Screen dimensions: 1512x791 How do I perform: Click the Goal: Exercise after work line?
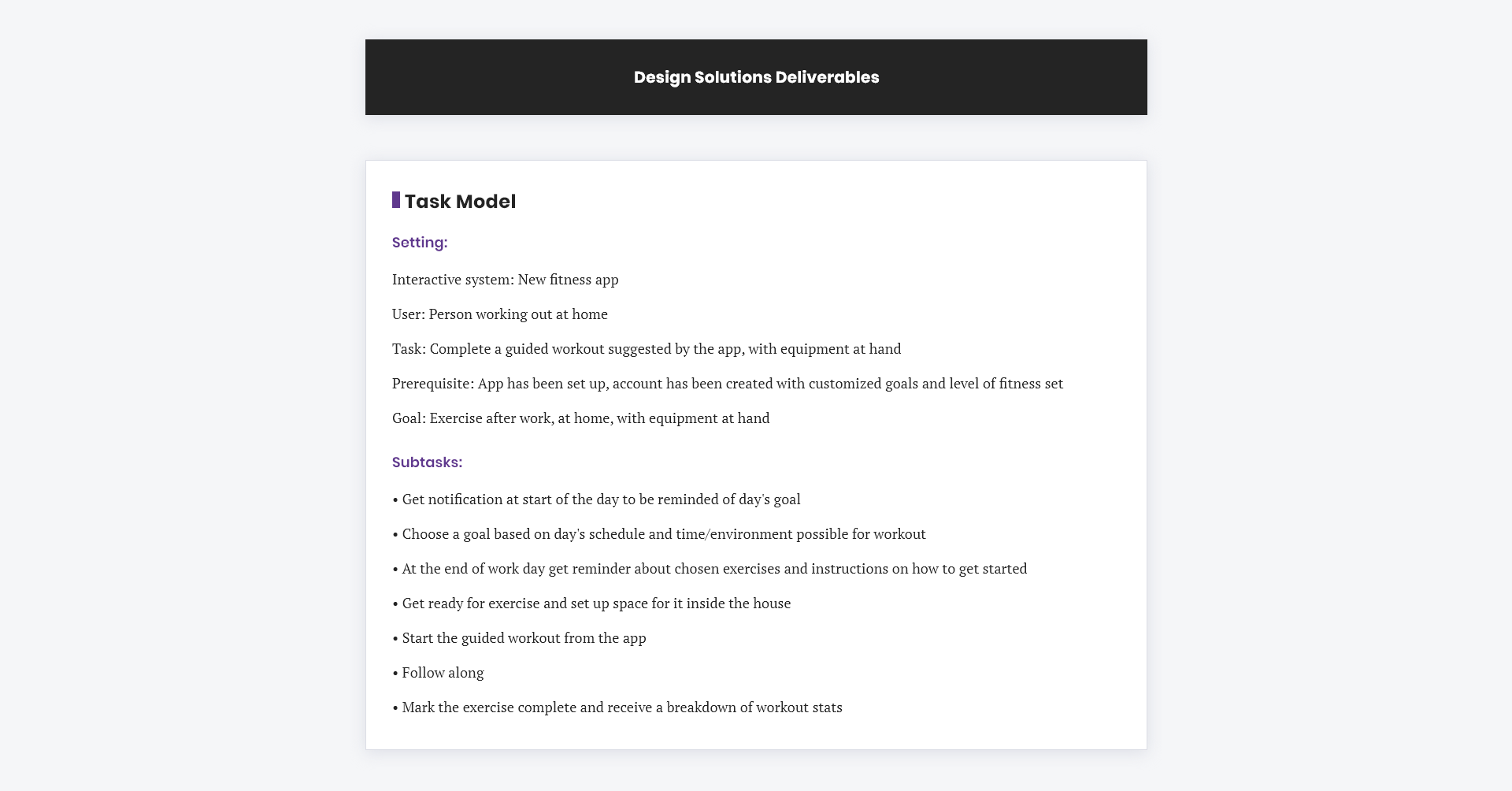click(581, 418)
